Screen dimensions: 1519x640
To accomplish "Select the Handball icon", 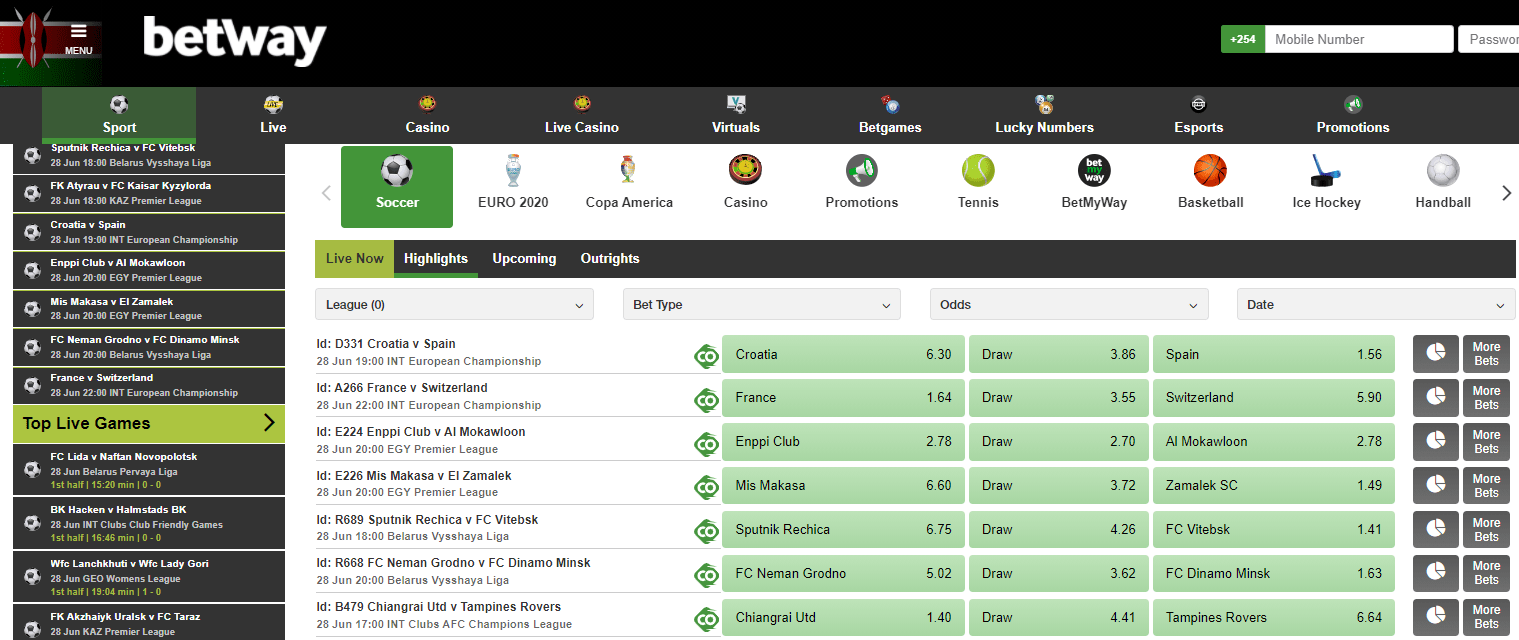I will [1443, 170].
